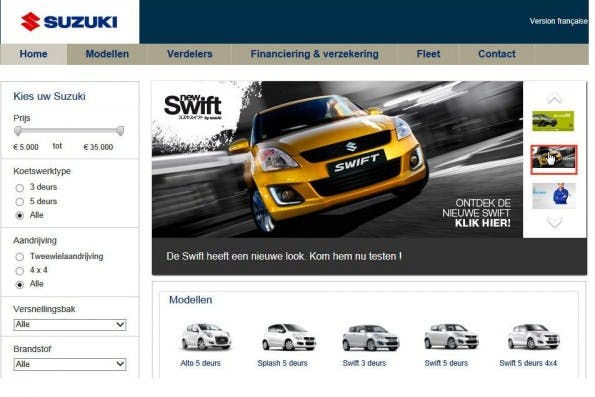This screenshot has height=397, width=595.
Task: Switch to Version française
Action: point(558,21)
